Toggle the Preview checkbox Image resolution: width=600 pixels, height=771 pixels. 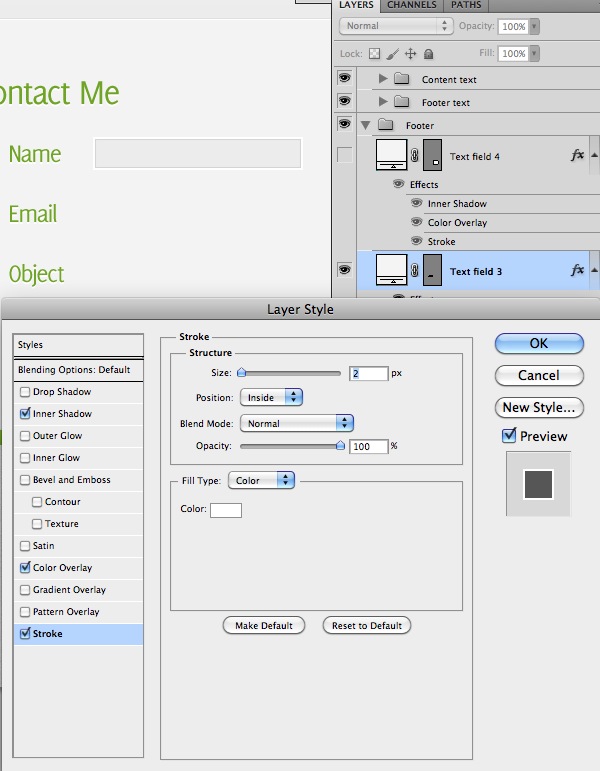509,435
